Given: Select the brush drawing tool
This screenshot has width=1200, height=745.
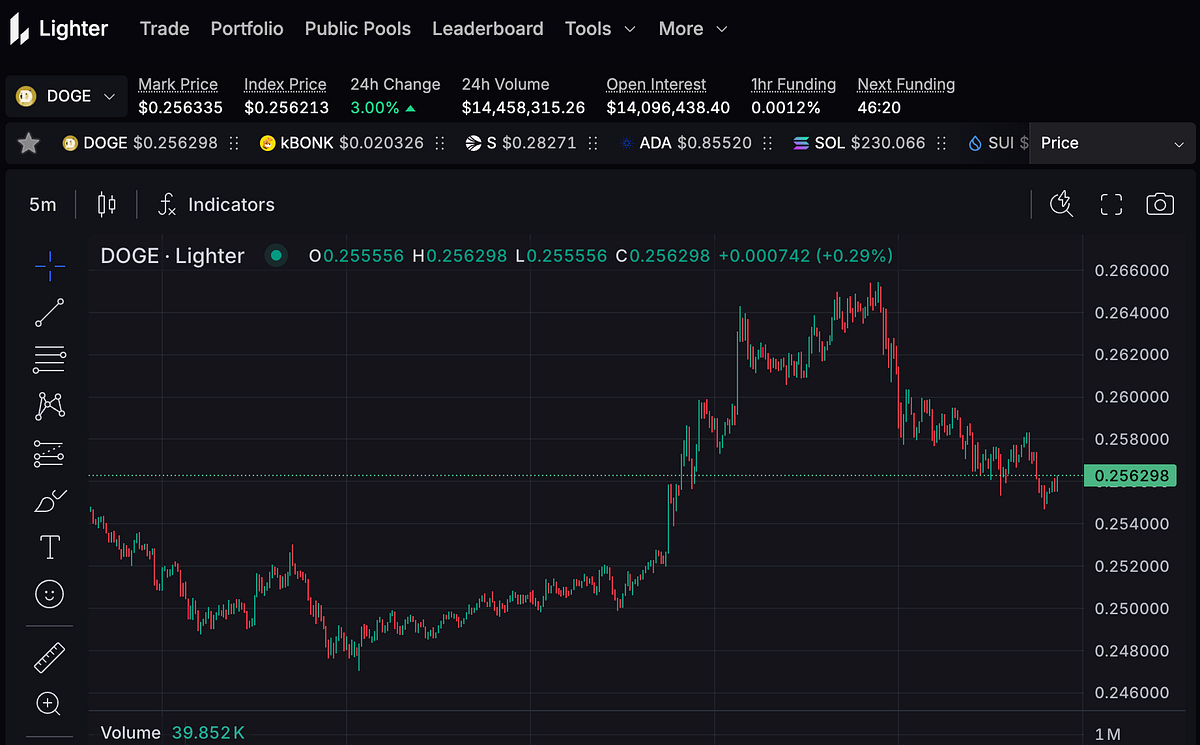Looking at the screenshot, I should 49,500.
